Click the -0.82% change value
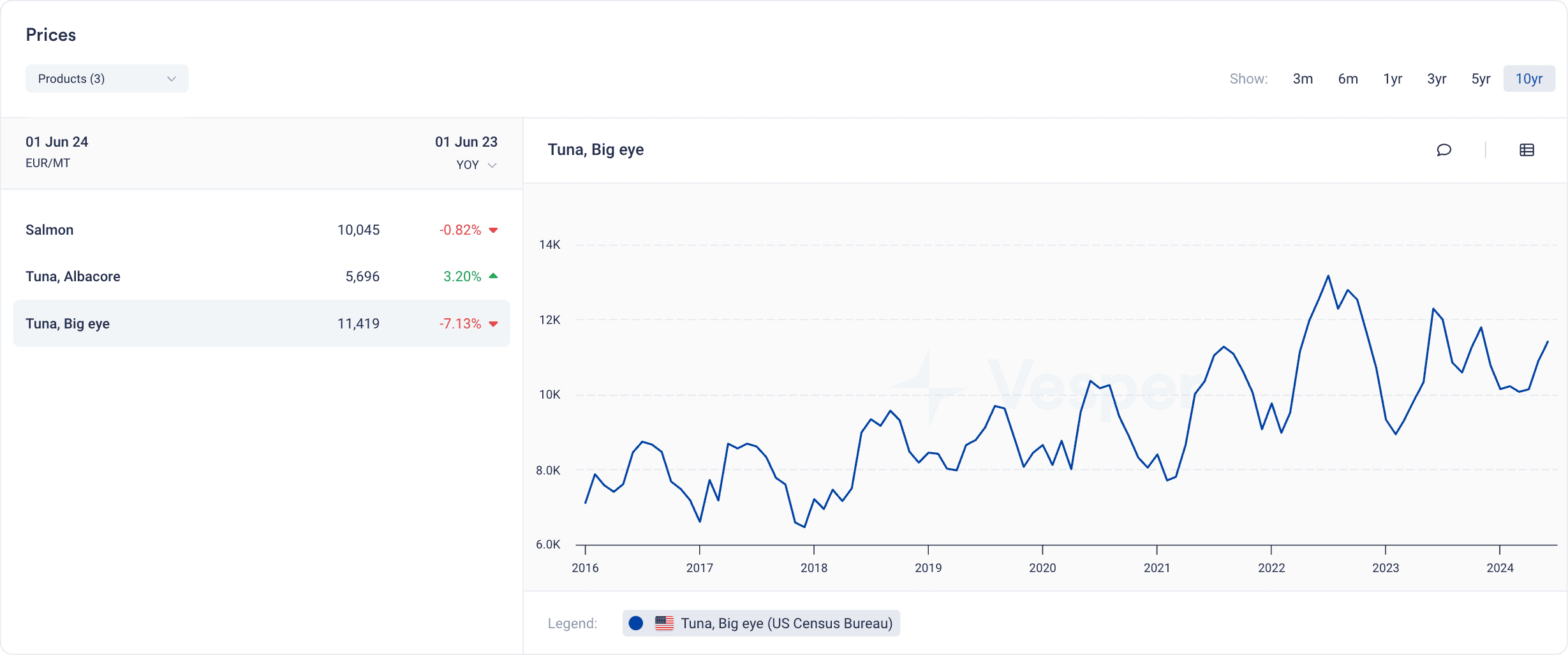Viewport: 1568px width, 655px height. (x=460, y=230)
